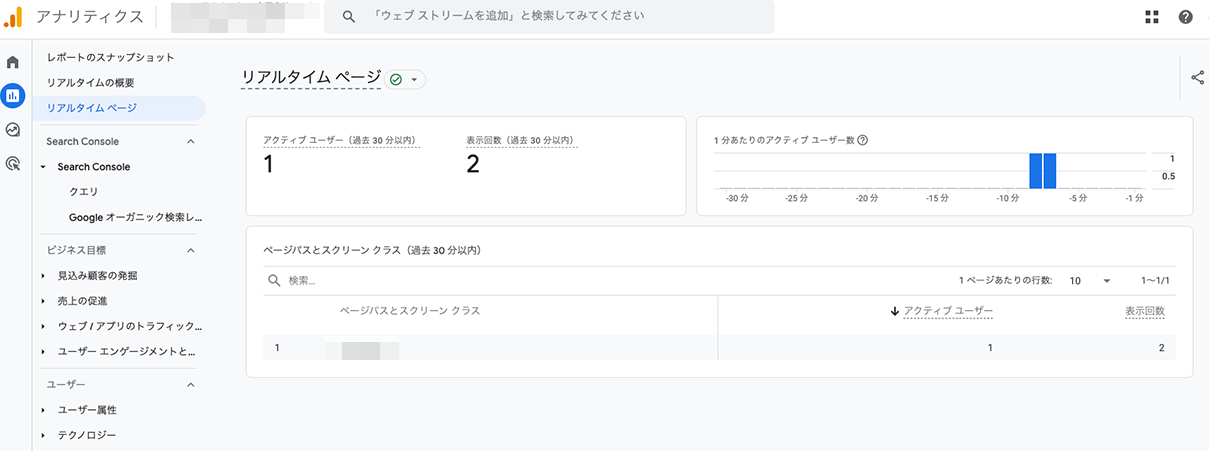Open the Home icon in left rail
Screen dimensions: 1209x451
[13, 63]
